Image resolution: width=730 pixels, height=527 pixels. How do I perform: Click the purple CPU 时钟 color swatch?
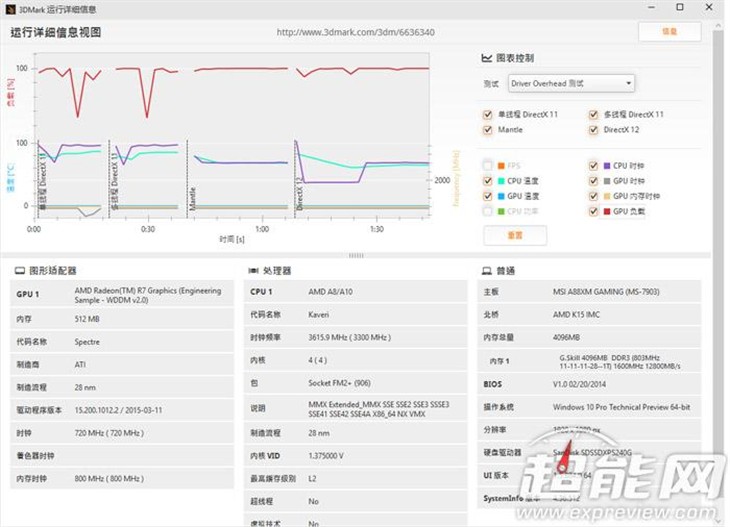607,166
